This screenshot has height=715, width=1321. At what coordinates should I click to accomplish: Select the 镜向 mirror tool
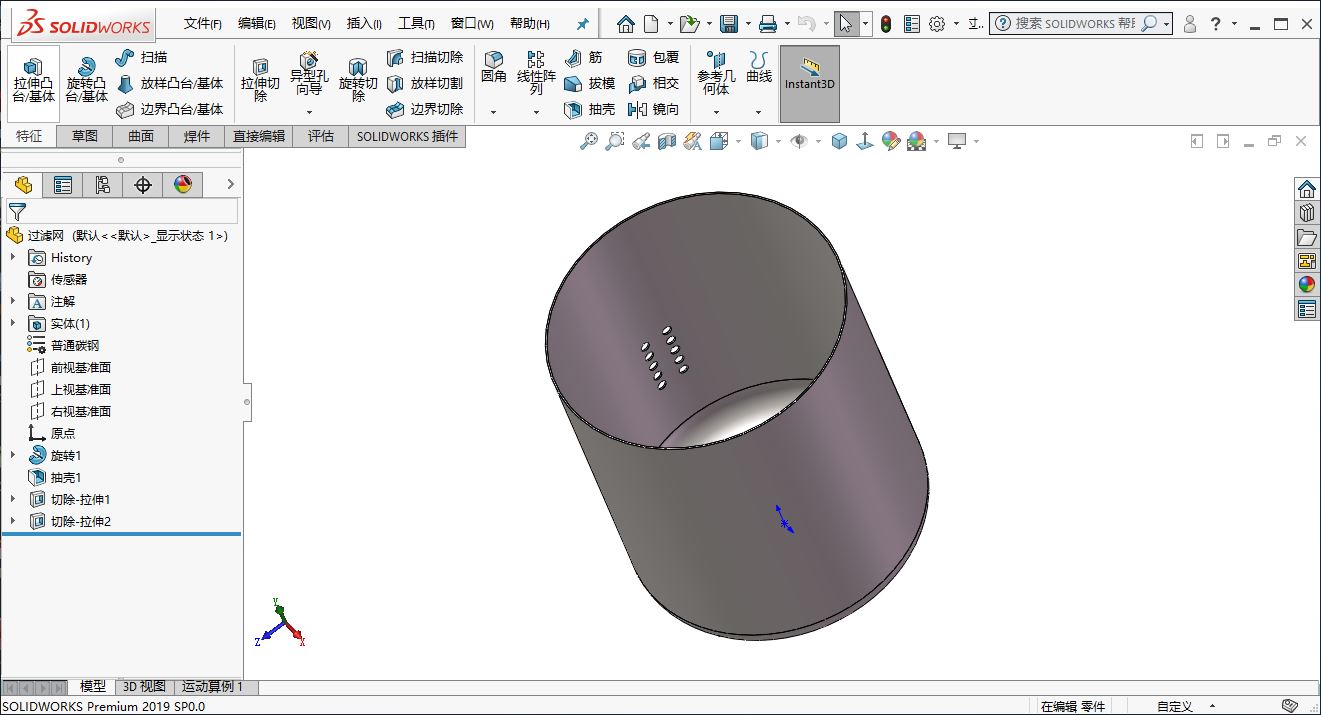(x=654, y=110)
